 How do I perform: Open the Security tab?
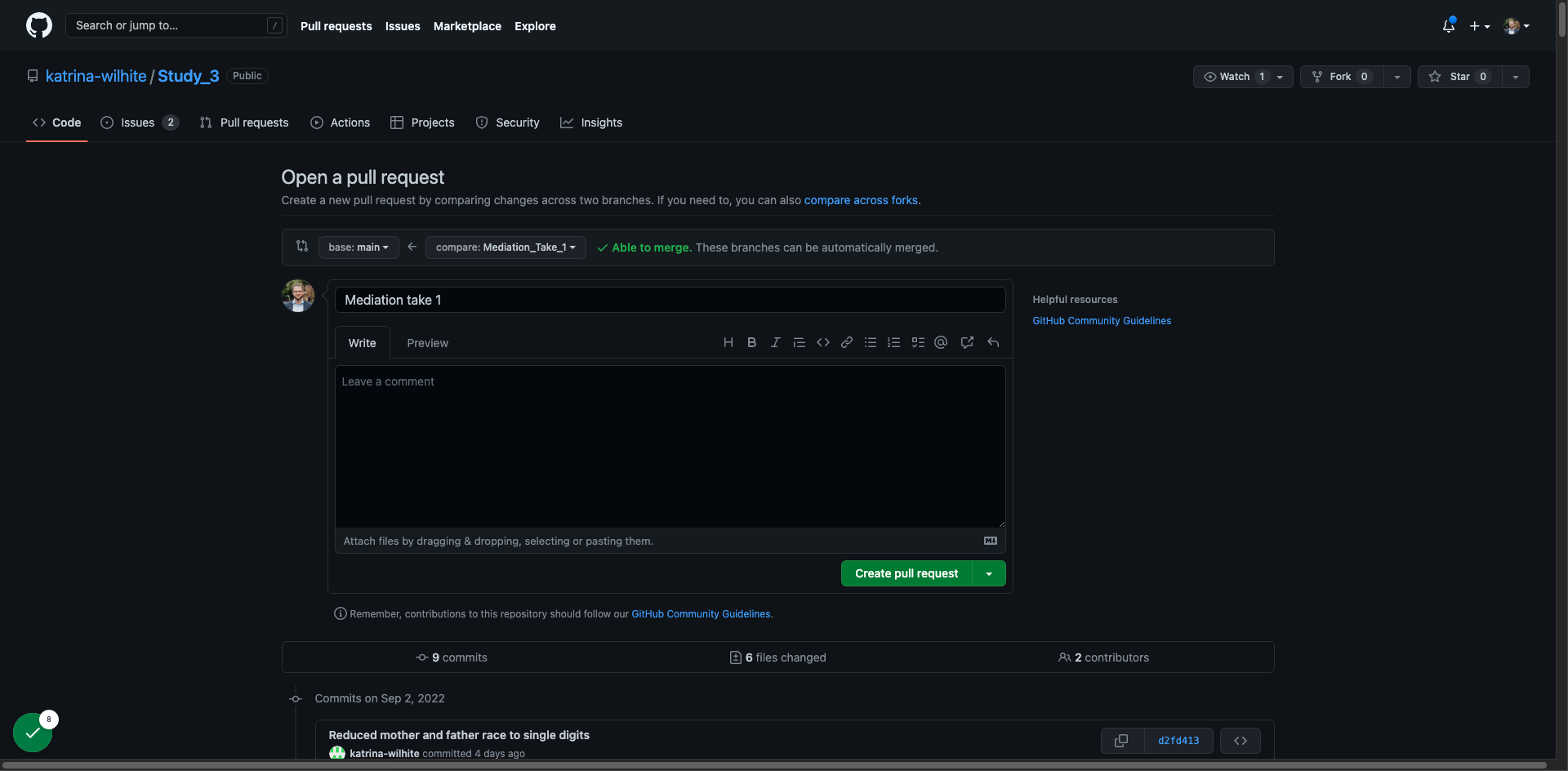click(508, 123)
